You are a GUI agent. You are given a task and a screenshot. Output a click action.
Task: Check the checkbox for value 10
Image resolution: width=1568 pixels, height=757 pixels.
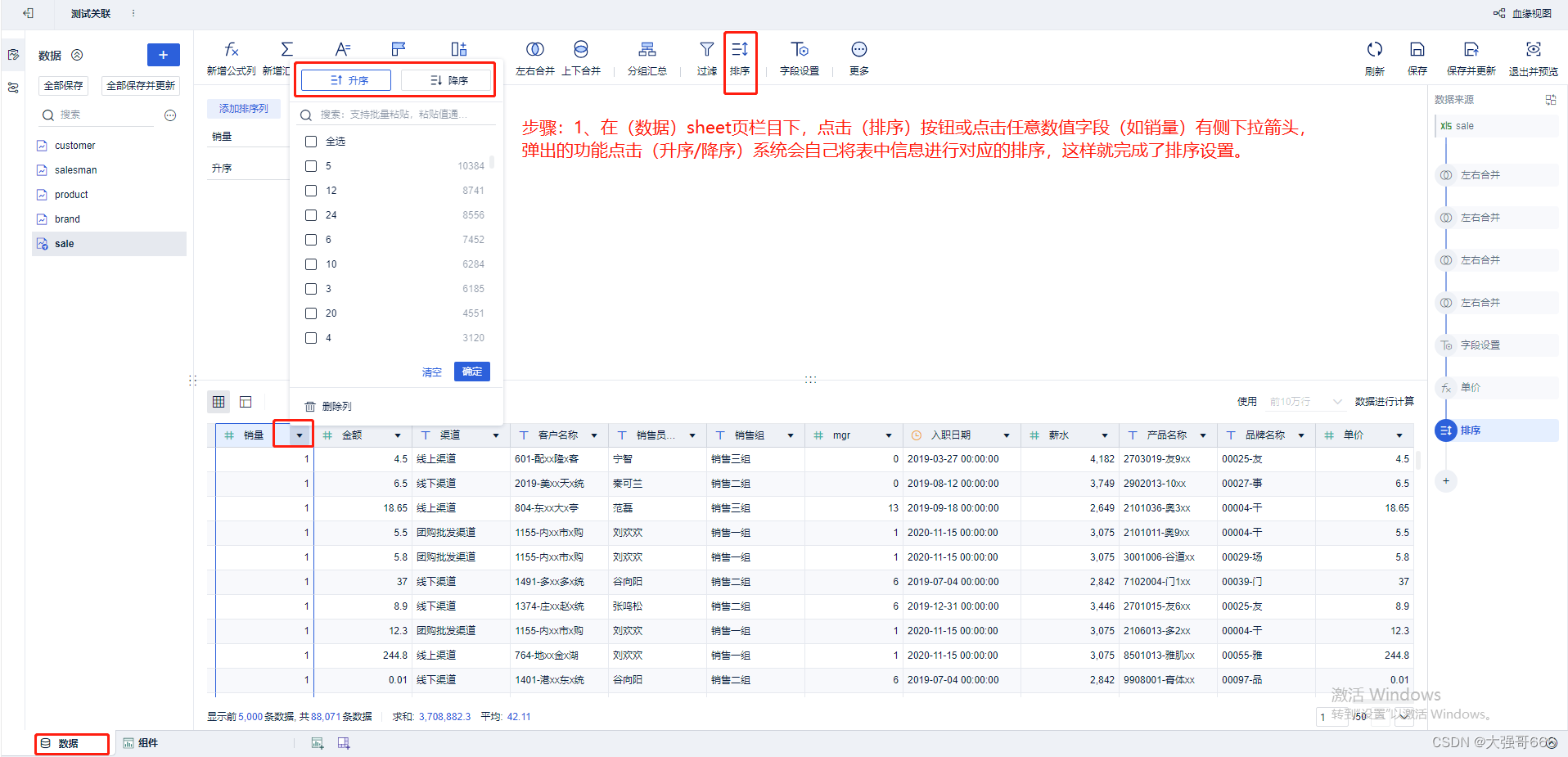pyautogui.click(x=311, y=264)
